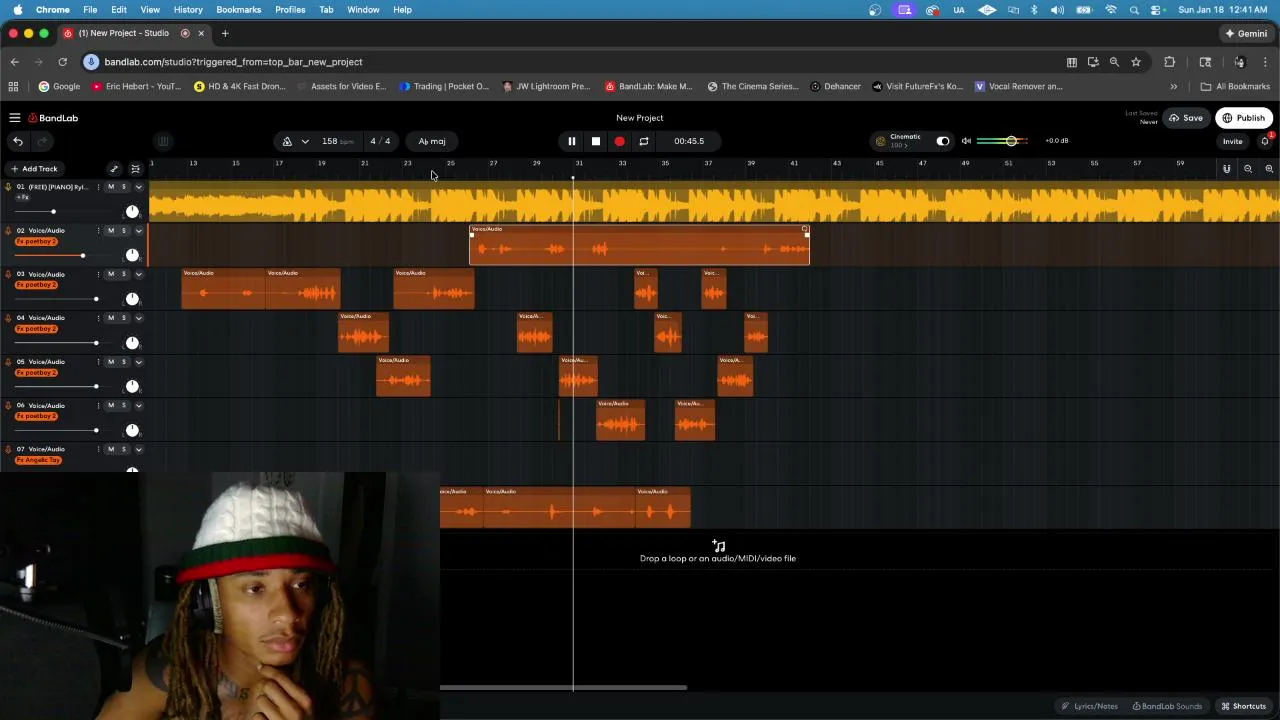Expand track 07 options chevron
1280x720 pixels.
[x=138, y=449]
